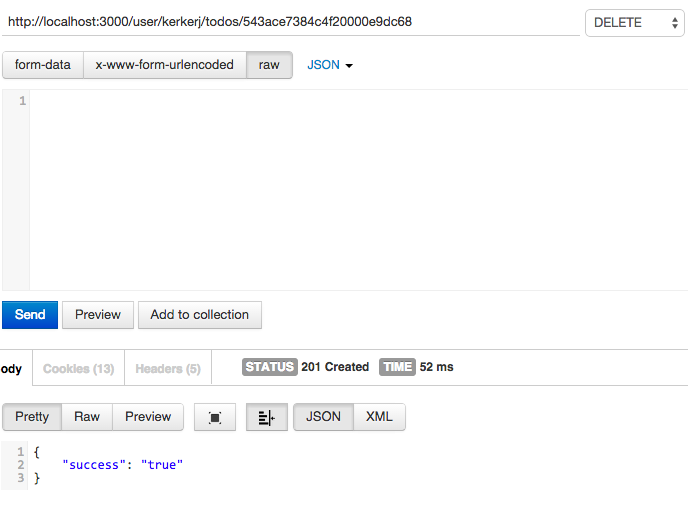Set response format to XML
Screen dimensions: 688x506
tap(379, 417)
